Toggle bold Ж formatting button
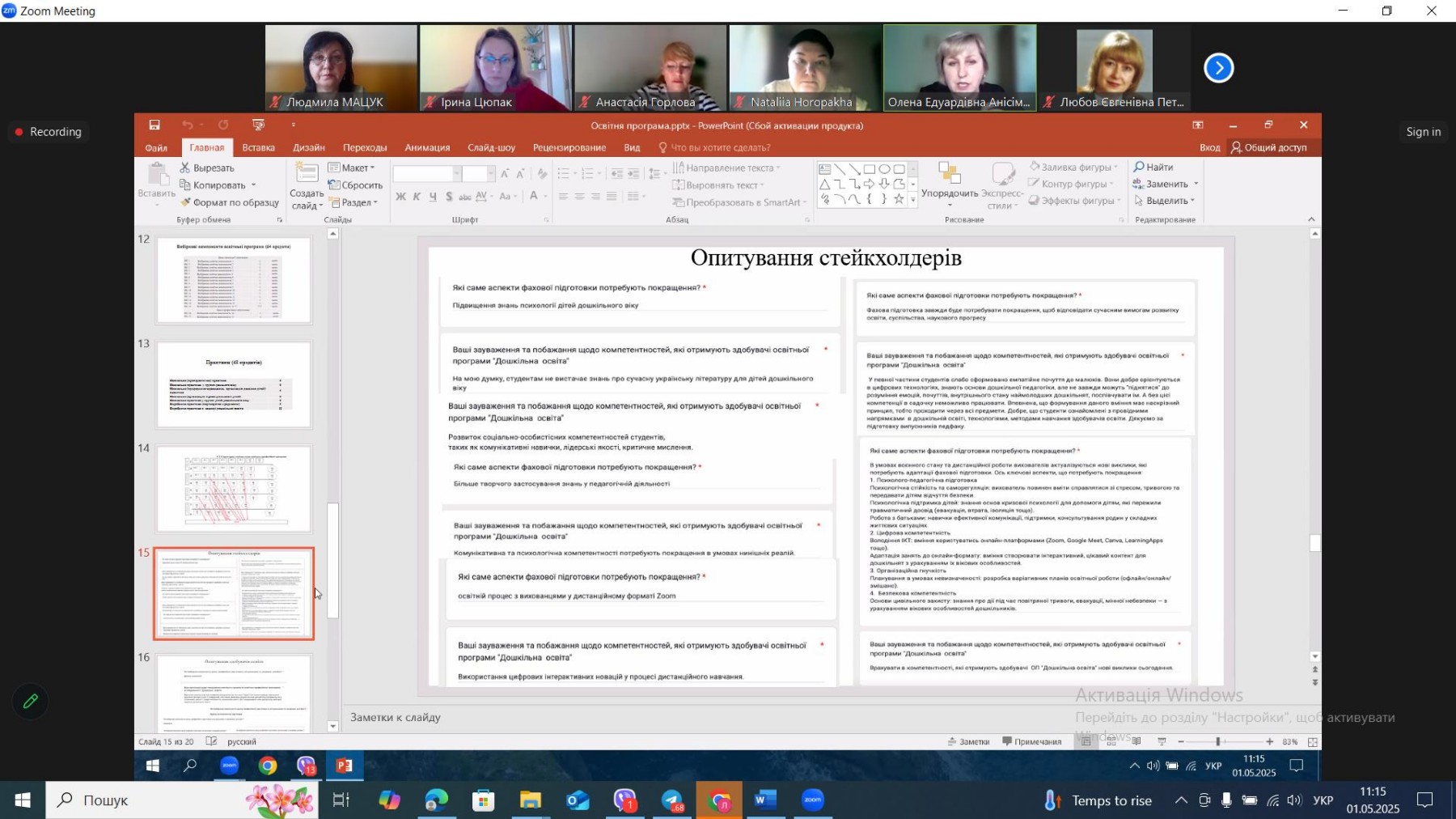1456x819 pixels. pos(400,197)
